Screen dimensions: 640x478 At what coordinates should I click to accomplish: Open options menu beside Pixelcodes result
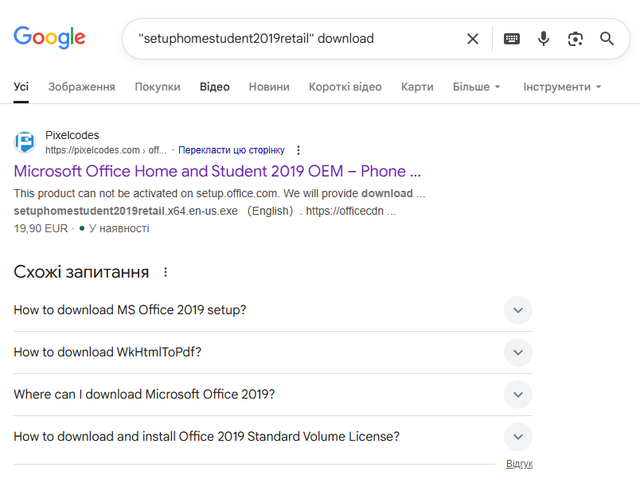(298, 150)
